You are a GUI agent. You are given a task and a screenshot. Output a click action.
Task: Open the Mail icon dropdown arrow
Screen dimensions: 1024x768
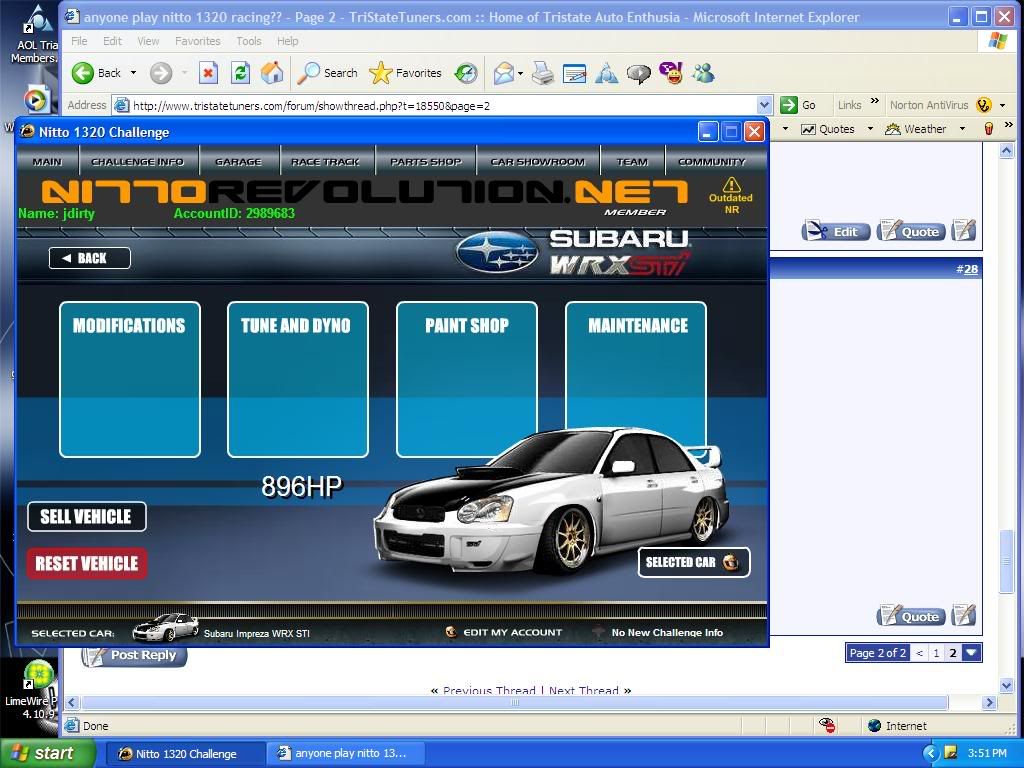coord(520,73)
